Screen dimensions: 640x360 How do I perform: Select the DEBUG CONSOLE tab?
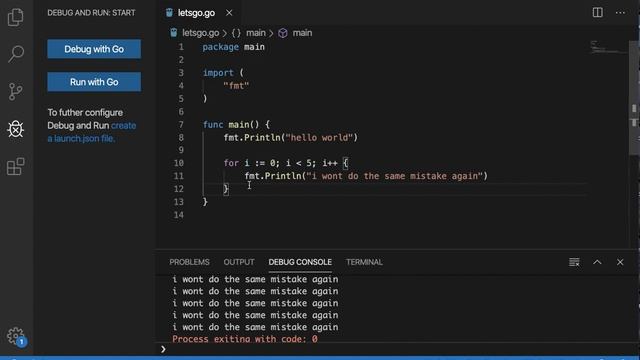pyautogui.click(x=300, y=262)
